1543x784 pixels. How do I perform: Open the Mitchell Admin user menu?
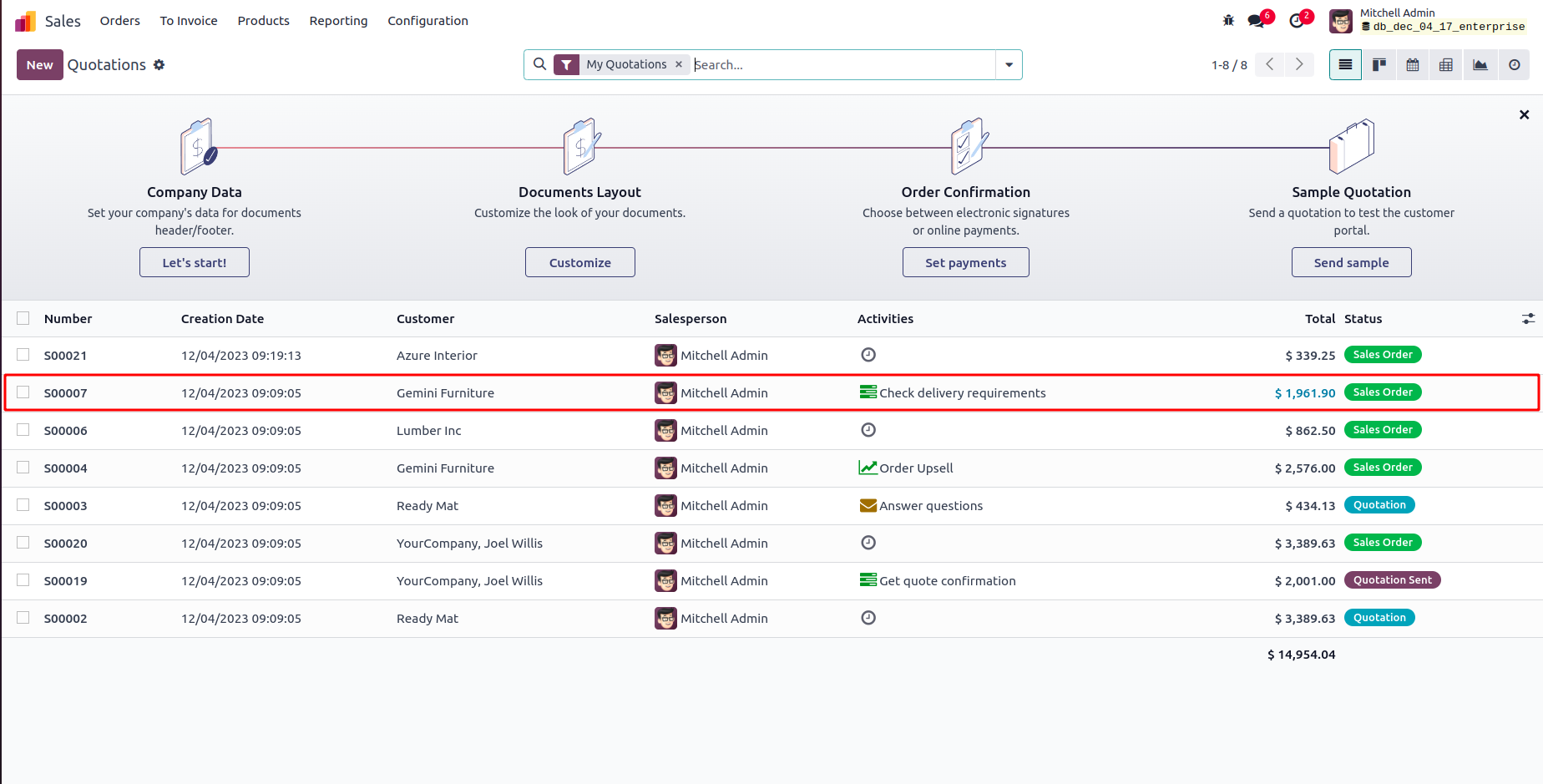pyautogui.click(x=1428, y=20)
